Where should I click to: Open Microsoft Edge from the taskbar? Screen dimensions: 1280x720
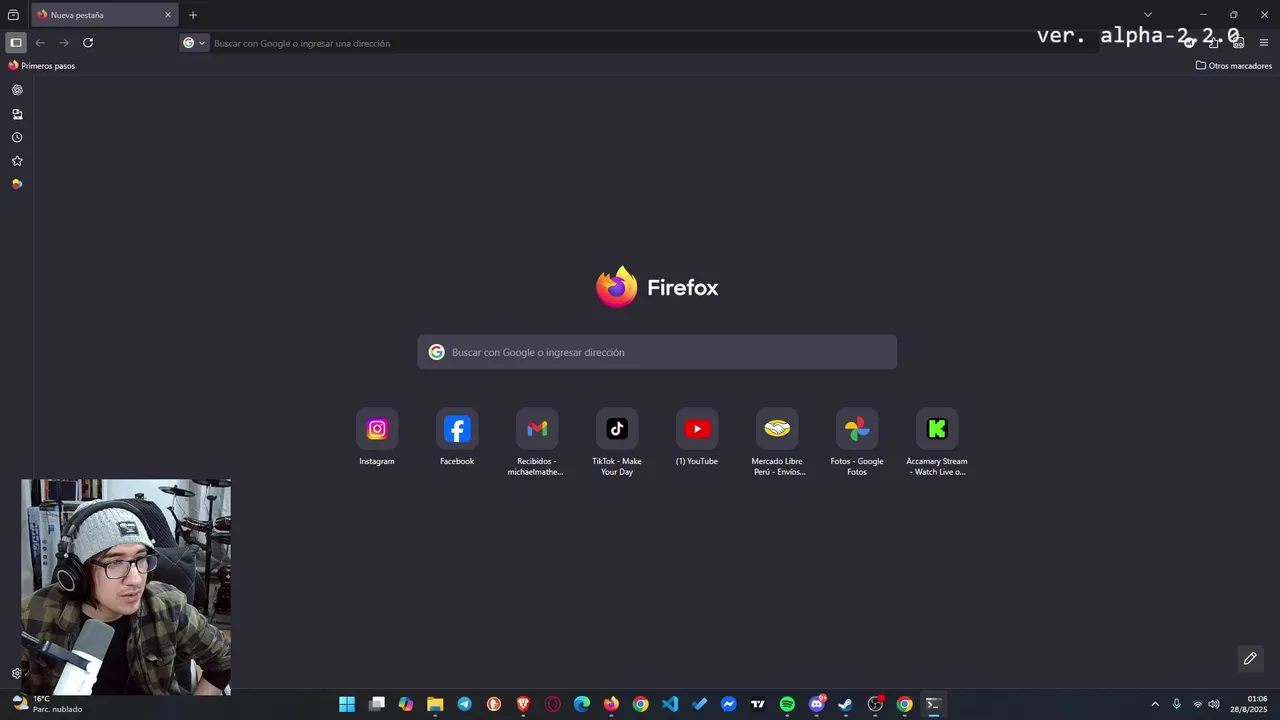click(582, 704)
